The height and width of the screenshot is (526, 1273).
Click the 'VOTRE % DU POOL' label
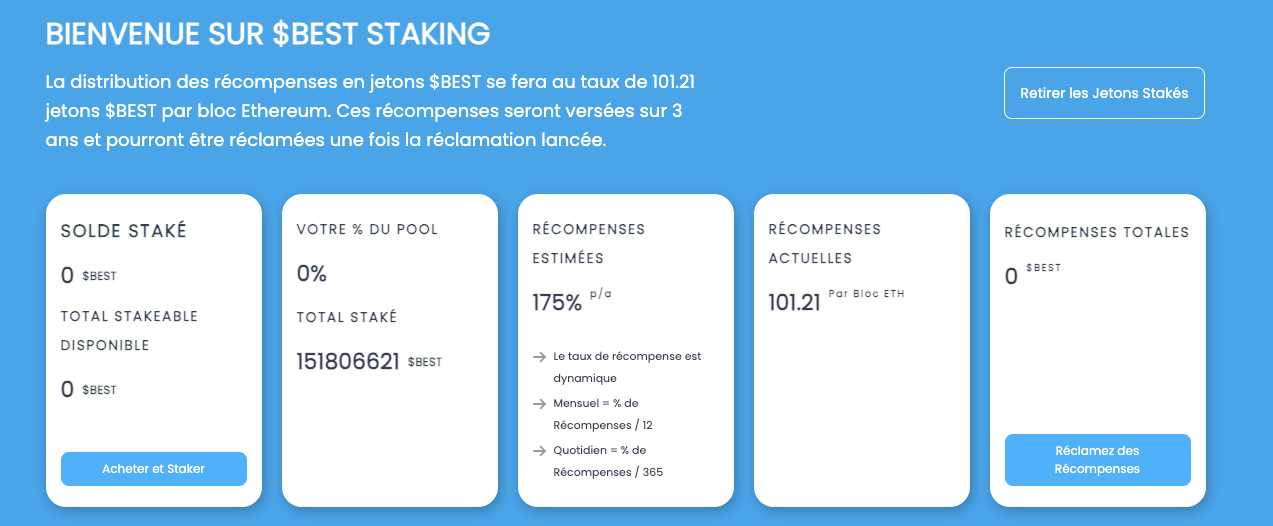[367, 229]
